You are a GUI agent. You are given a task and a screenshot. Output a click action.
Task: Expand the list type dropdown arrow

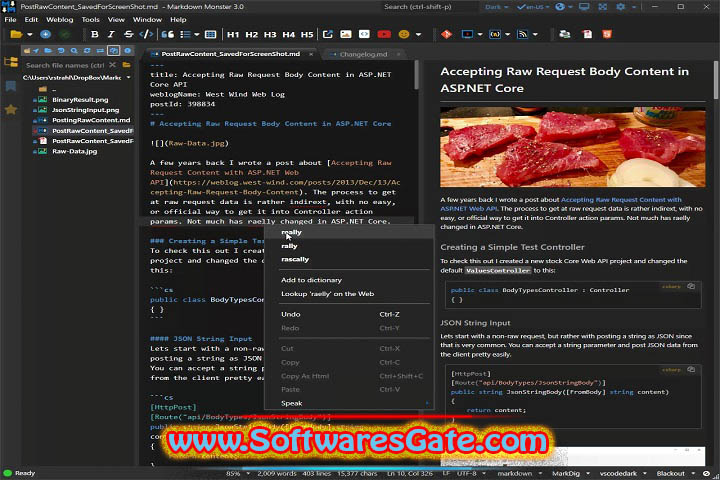click(x=197, y=34)
